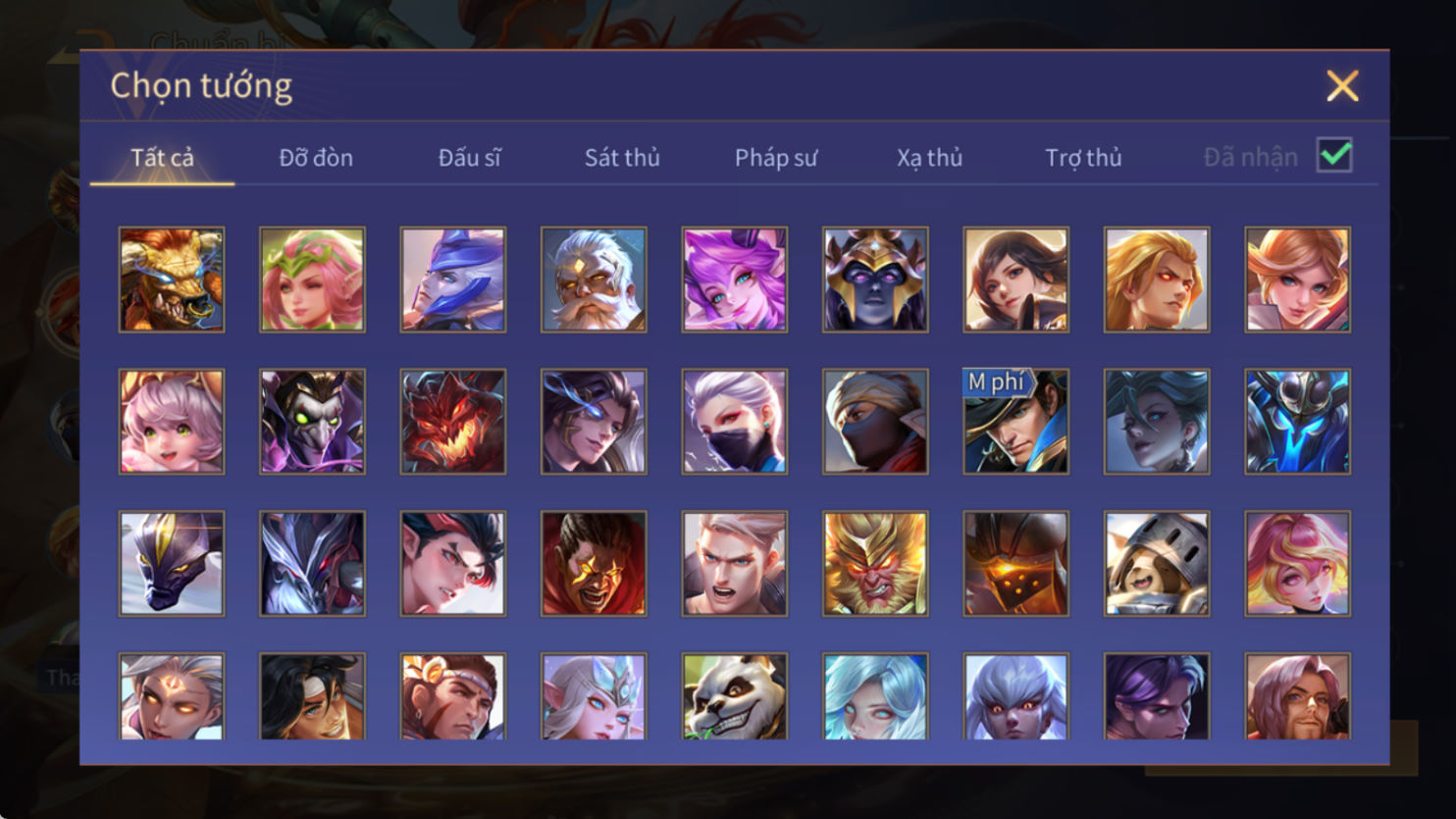Filter by the Xạ thủ tab
The height and width of the screenshot is (819, 1456).
tap(929, 157)
